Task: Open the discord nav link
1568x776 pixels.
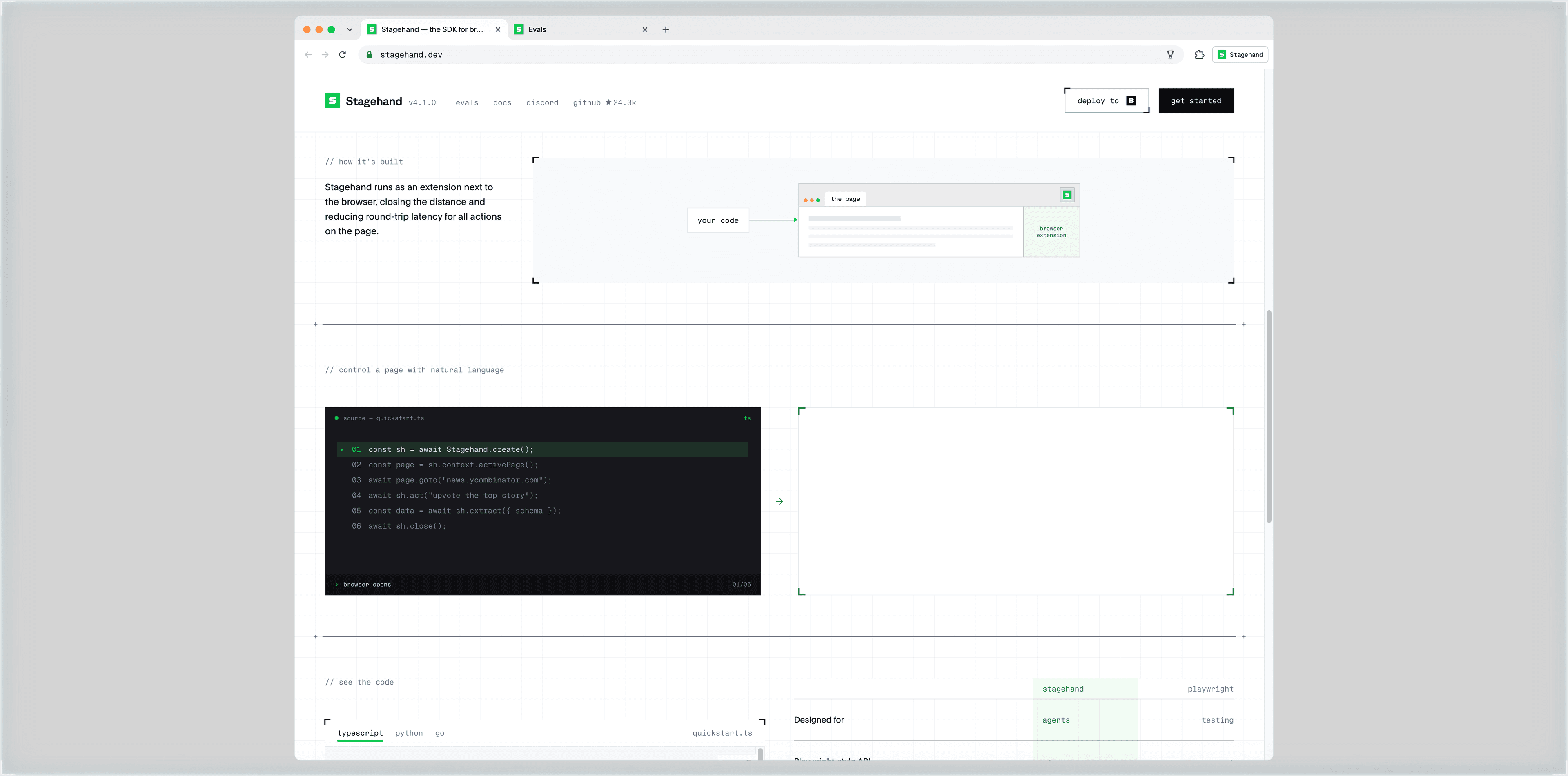Action: coord(542,102)
